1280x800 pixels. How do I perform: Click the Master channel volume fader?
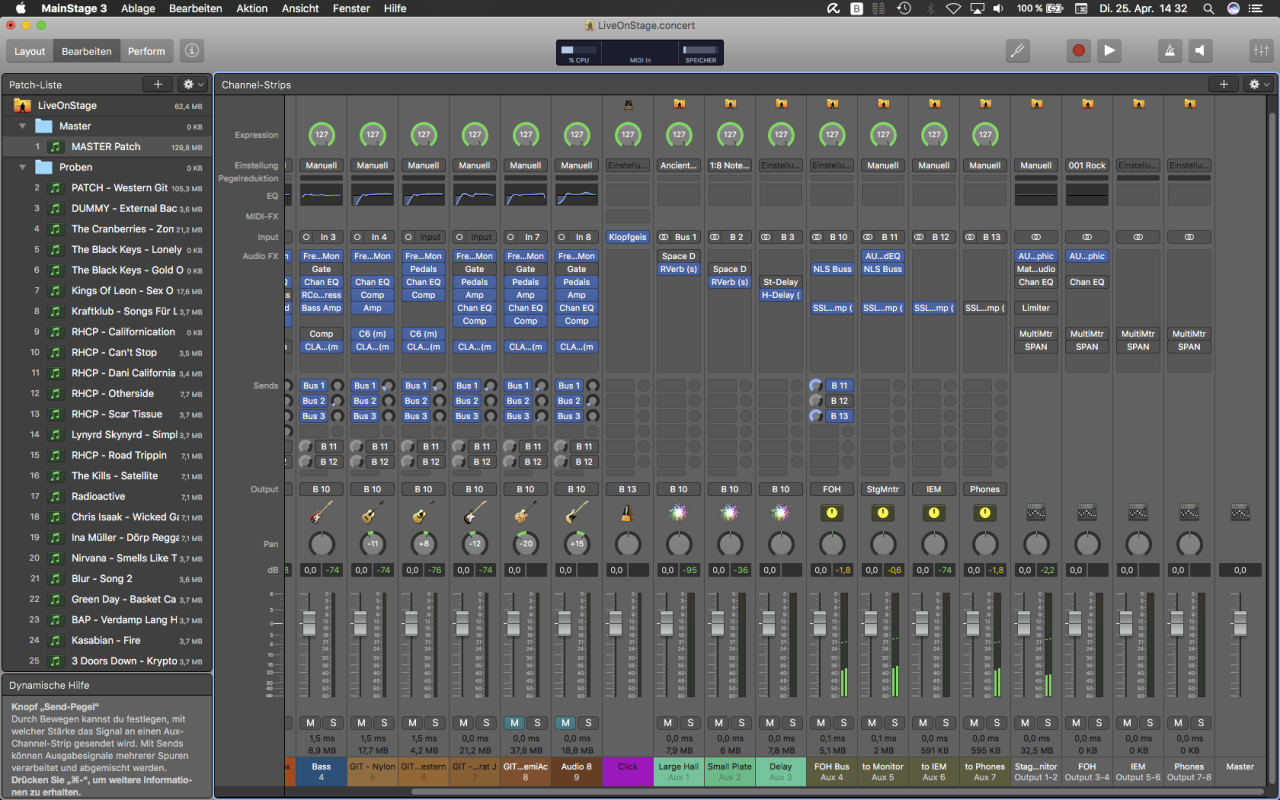pos(1240,624)
